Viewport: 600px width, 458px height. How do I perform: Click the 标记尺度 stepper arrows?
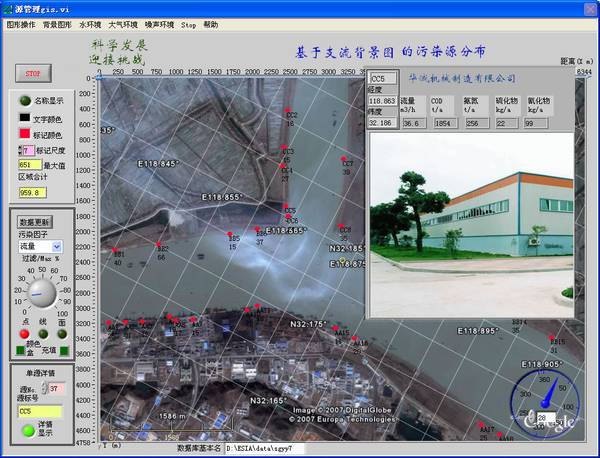(20, 150)
